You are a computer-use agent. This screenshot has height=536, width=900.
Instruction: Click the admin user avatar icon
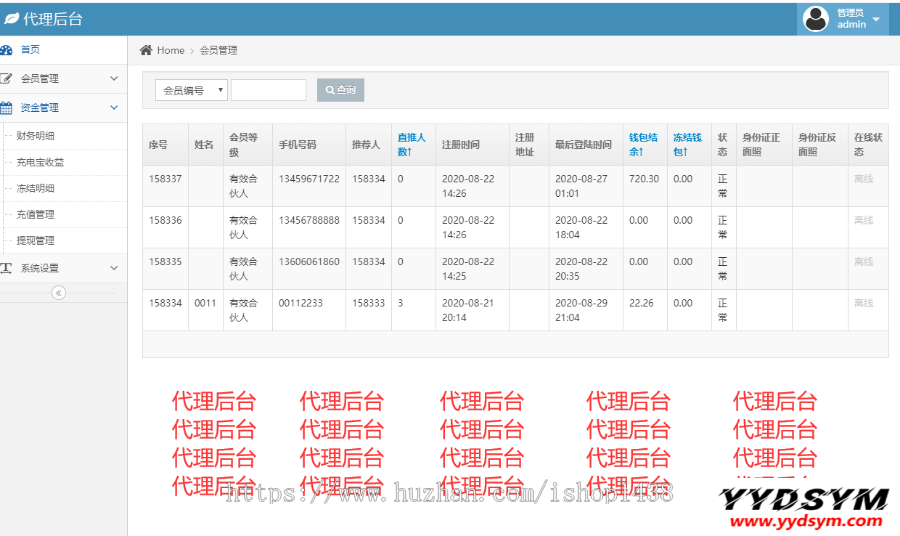click(x=816, y=19)
